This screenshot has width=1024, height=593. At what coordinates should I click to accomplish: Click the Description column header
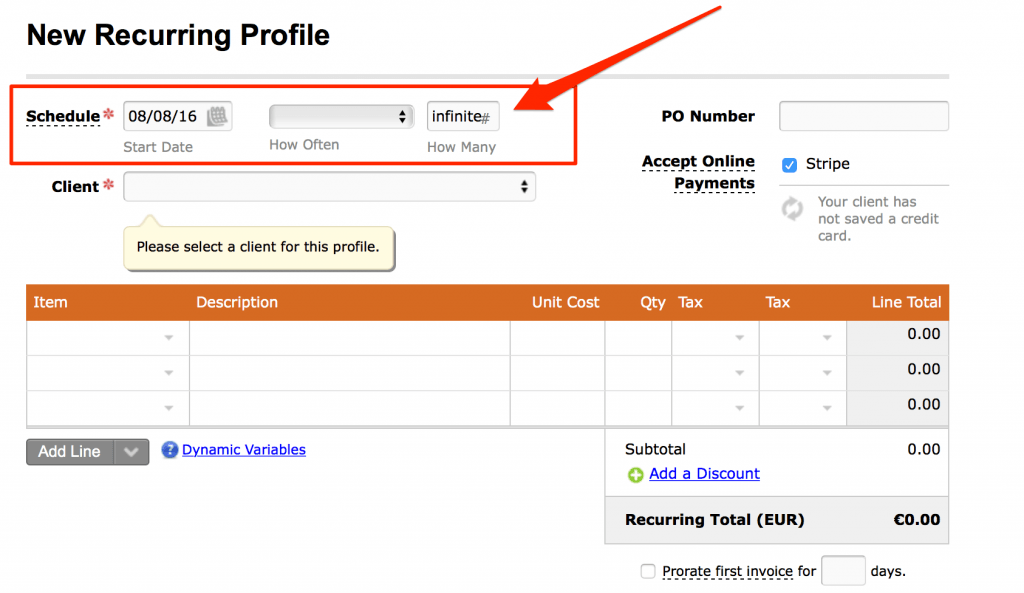[237, 302]
